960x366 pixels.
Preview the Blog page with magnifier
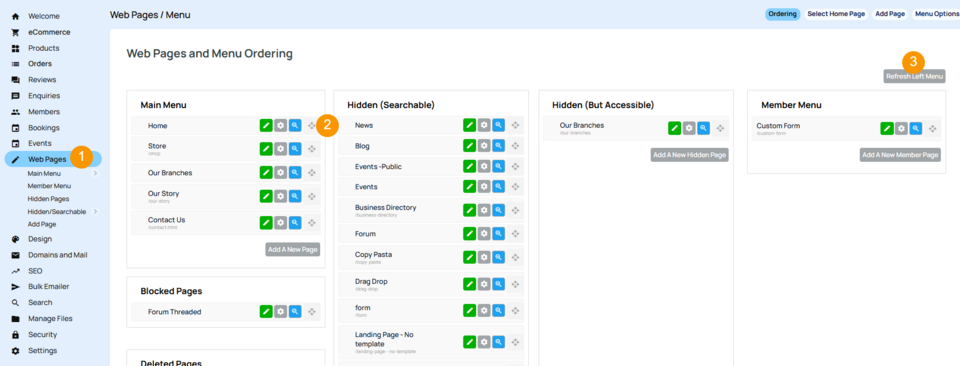click(499, 146)
